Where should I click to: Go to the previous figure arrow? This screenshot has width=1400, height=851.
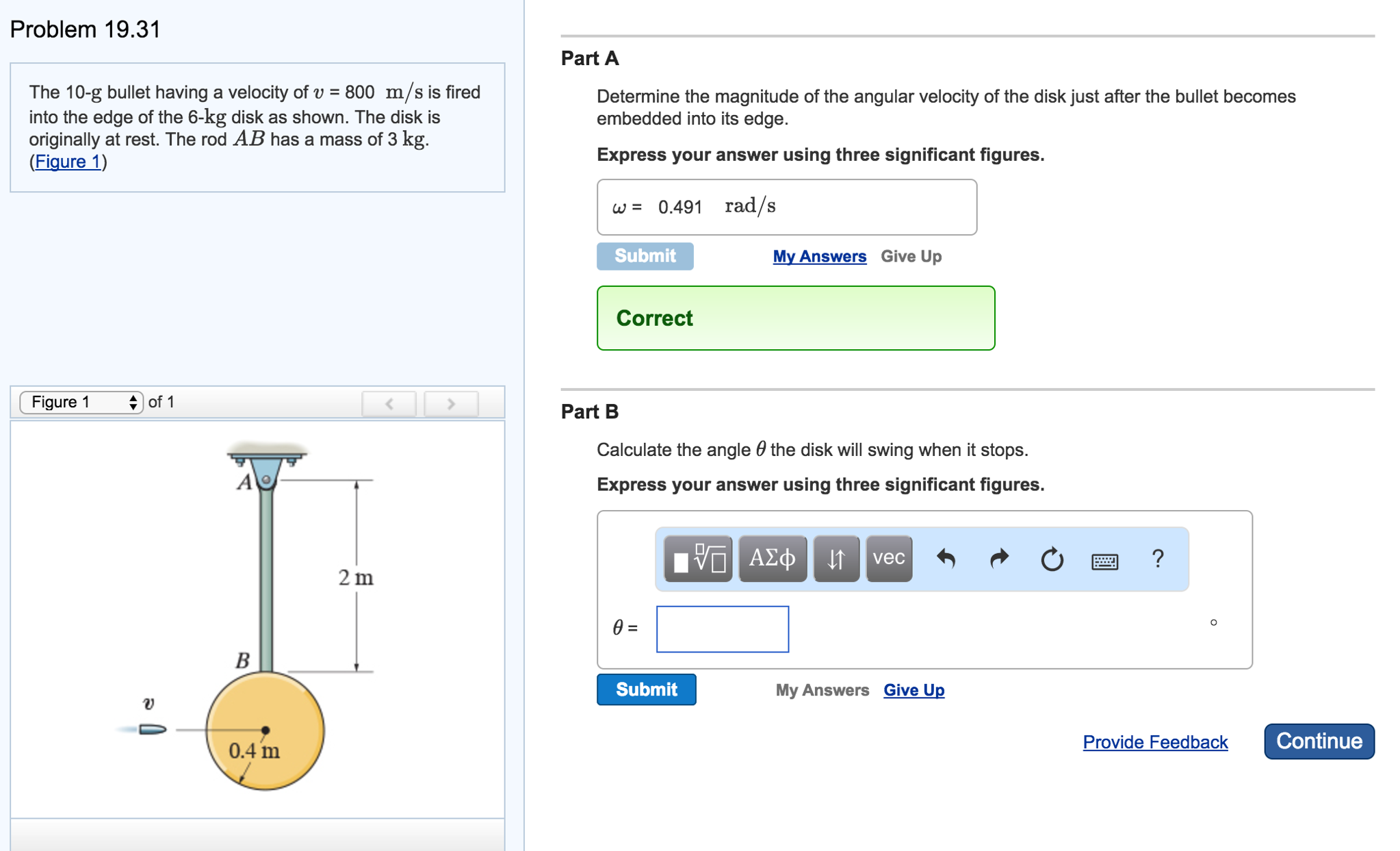click(x=389, y=403)
